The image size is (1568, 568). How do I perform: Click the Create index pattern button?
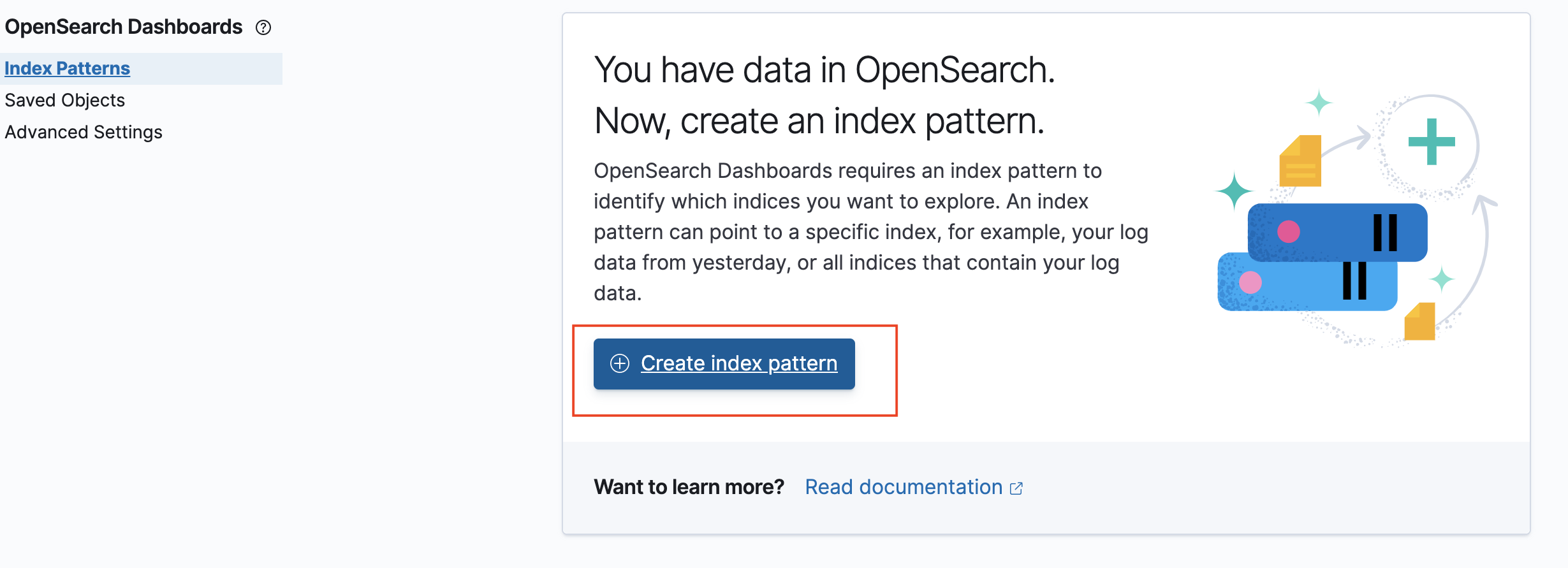pos(724,363)
